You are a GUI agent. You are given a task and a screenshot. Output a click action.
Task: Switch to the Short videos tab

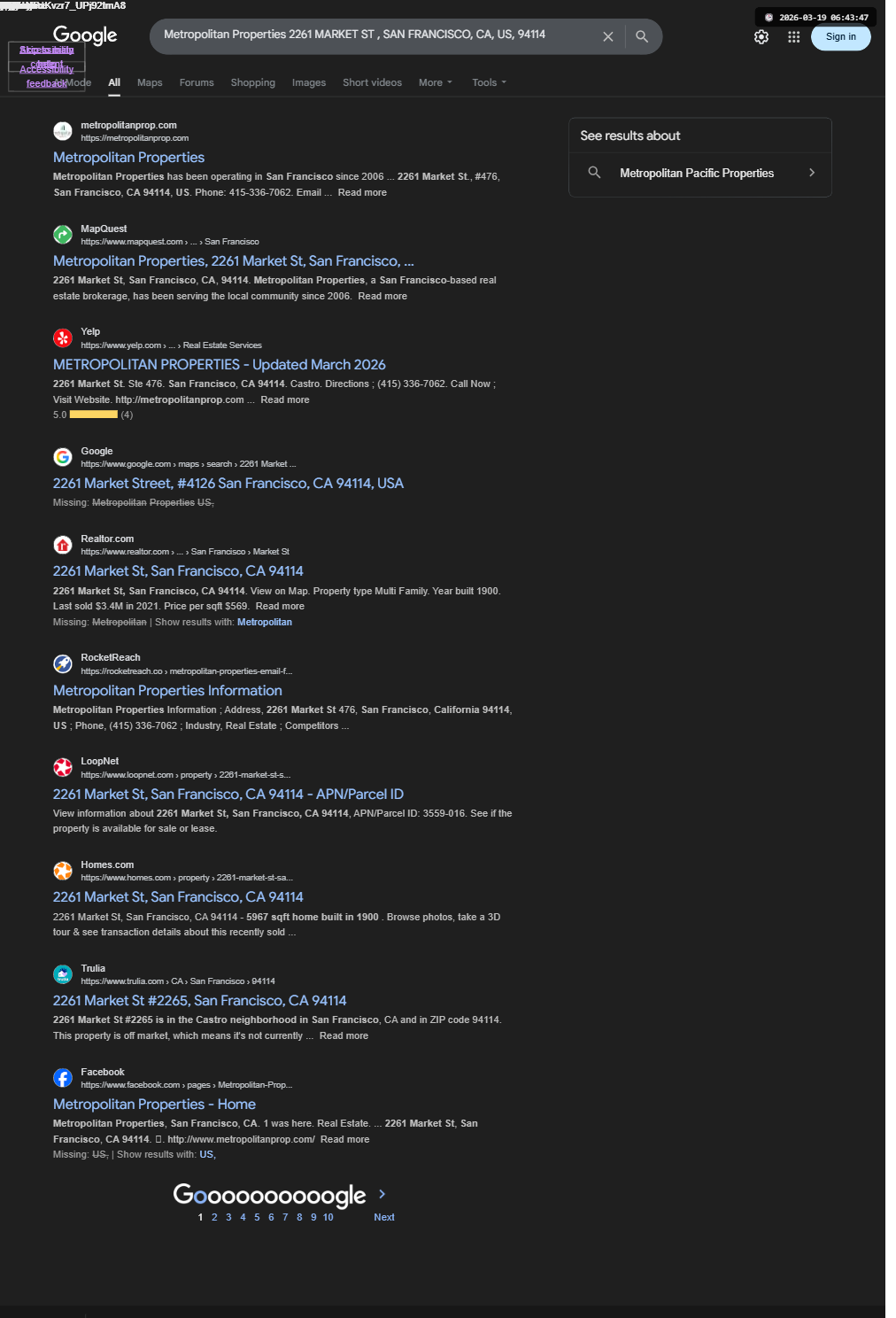pyautogui.click(x=372, y=82)
